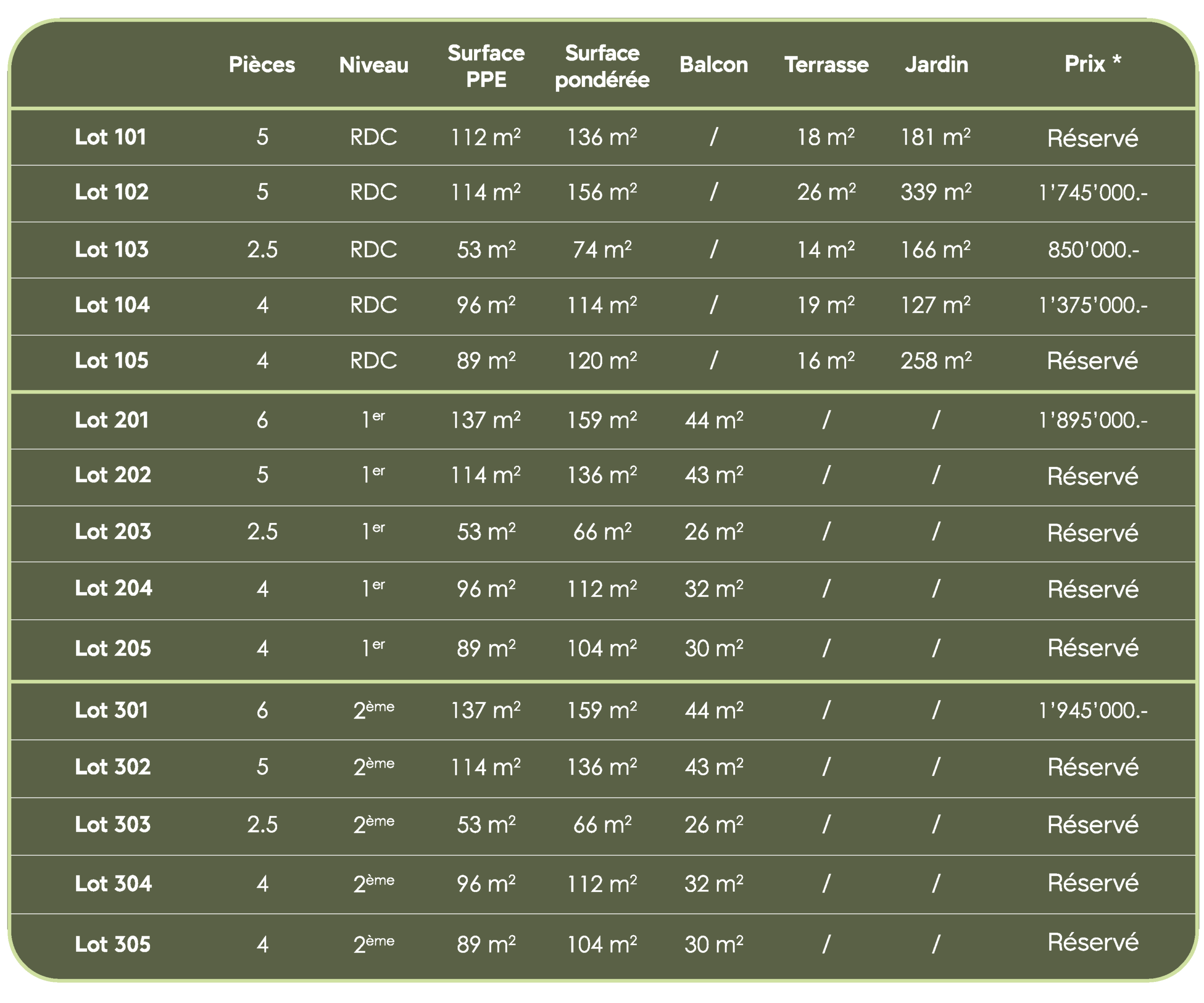1204x1003 pixels.
Task: Click Lot 301 balcony value 44 m²
Action: click(x=714, y=711)
